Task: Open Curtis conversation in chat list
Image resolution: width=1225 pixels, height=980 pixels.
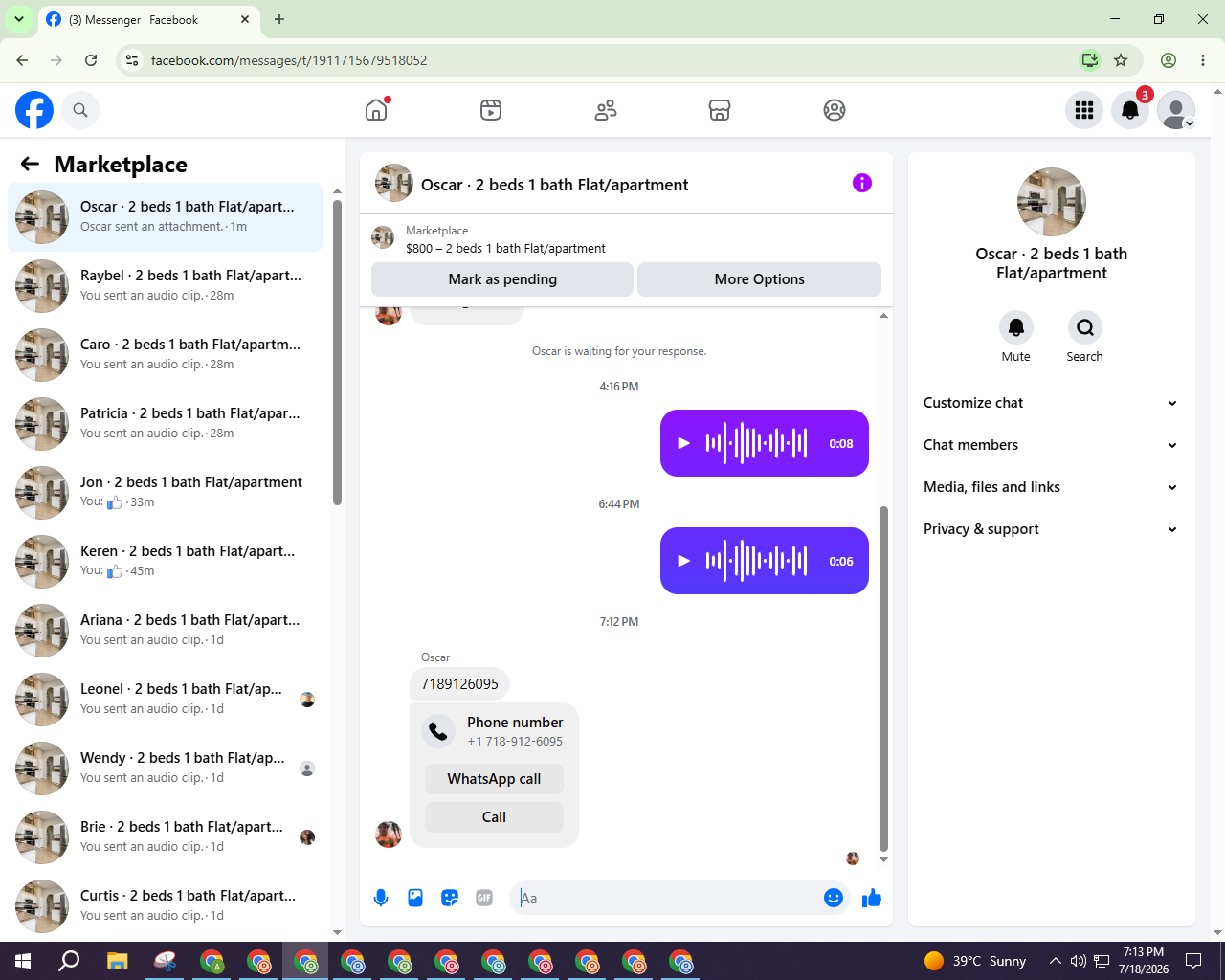Action: [x=166, y=906]
